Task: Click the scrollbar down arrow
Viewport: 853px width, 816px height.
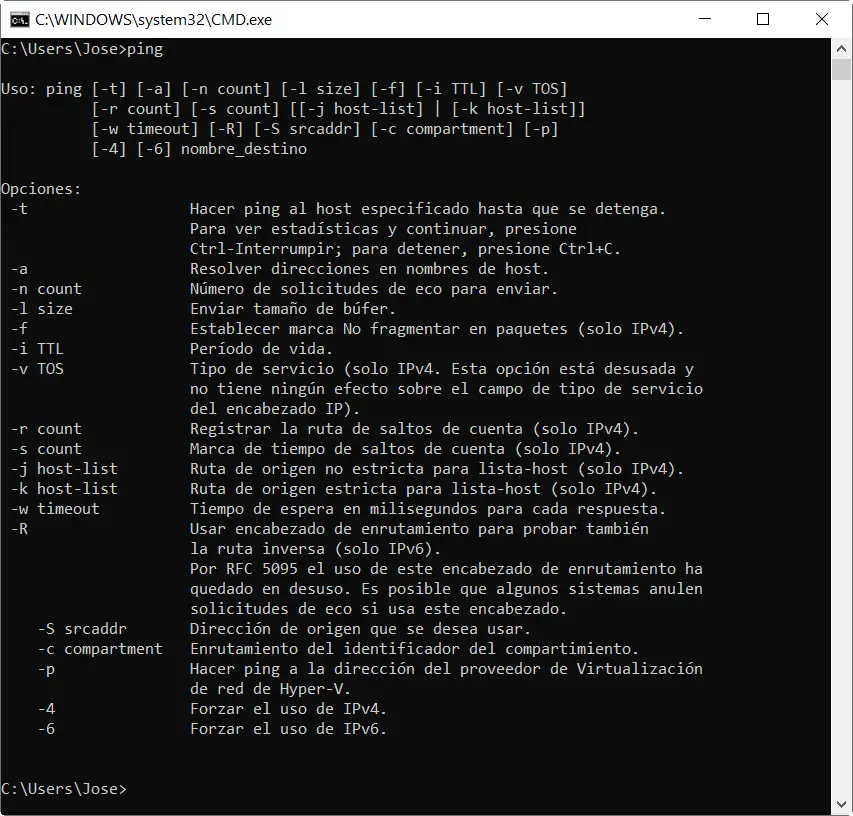Action: click(x=843, y=805)
